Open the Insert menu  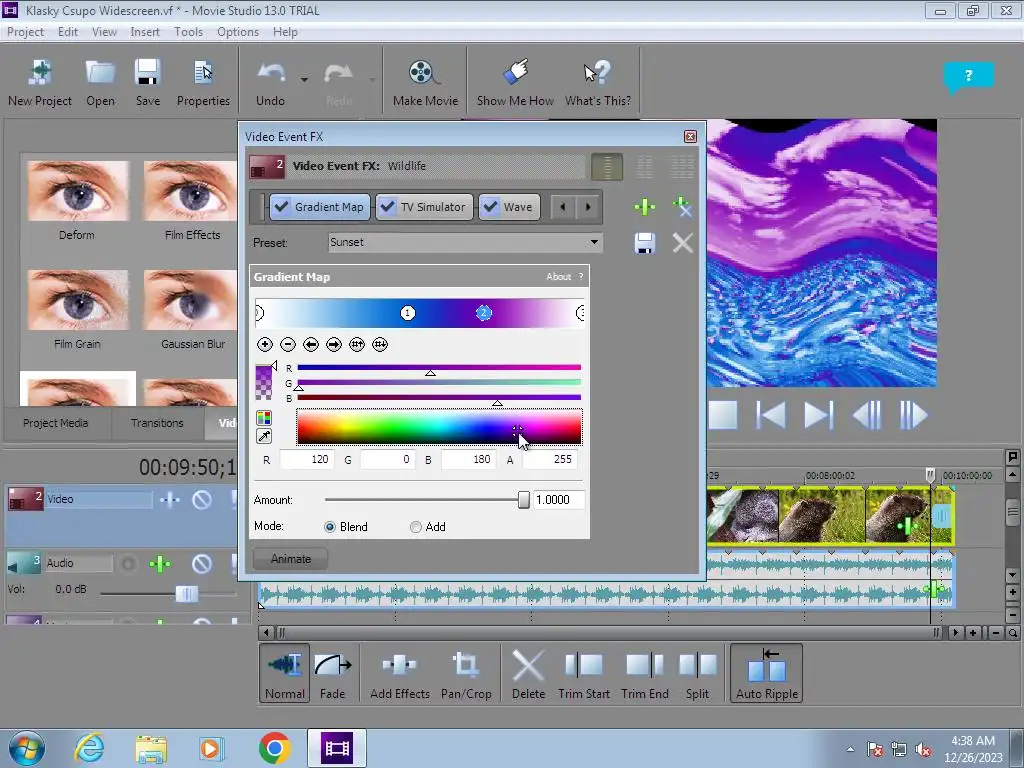coord(145,32)
